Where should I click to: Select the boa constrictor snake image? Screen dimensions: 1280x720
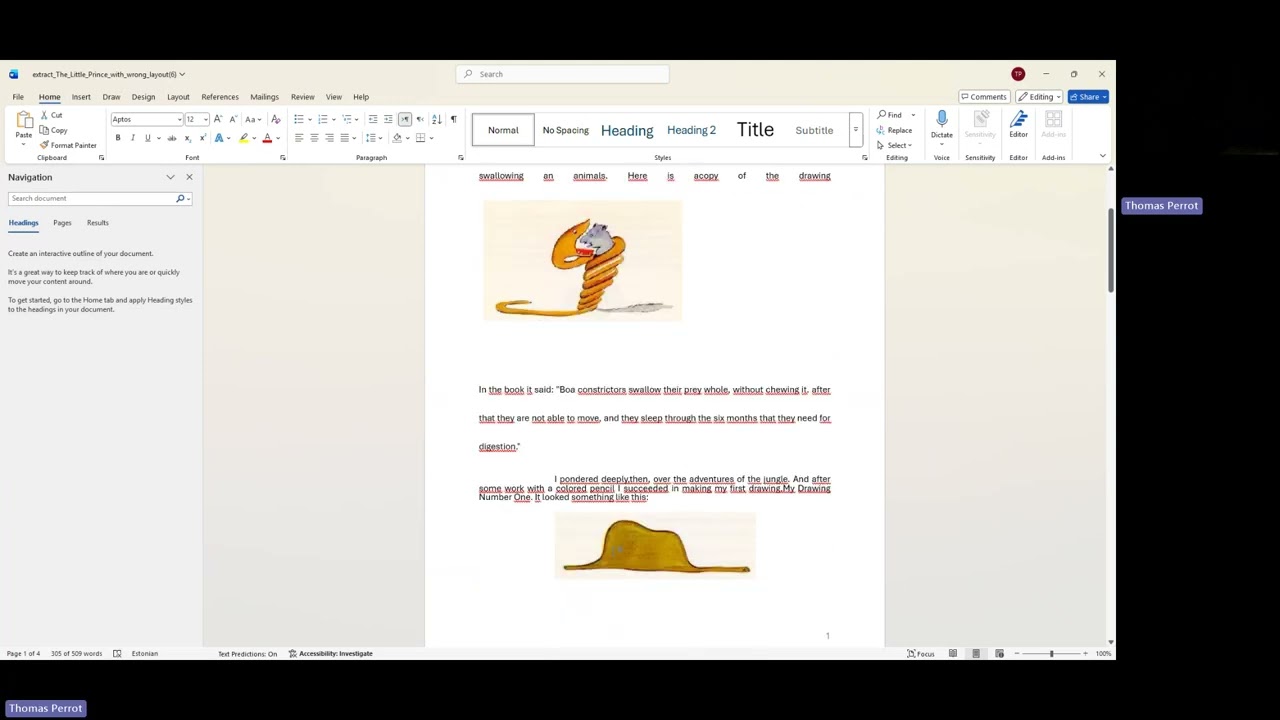[x=582, y=261]
